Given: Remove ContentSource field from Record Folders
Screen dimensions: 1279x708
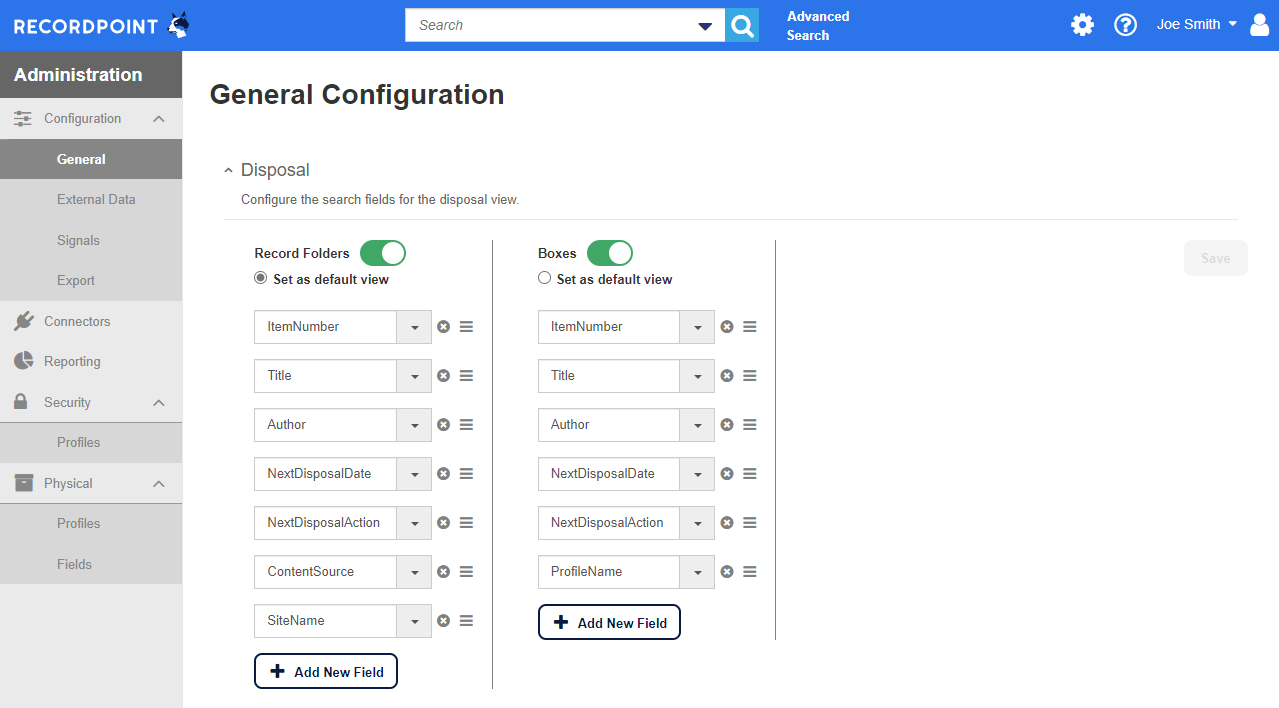Looking at the screenshot, I should (x=444, y=572).
